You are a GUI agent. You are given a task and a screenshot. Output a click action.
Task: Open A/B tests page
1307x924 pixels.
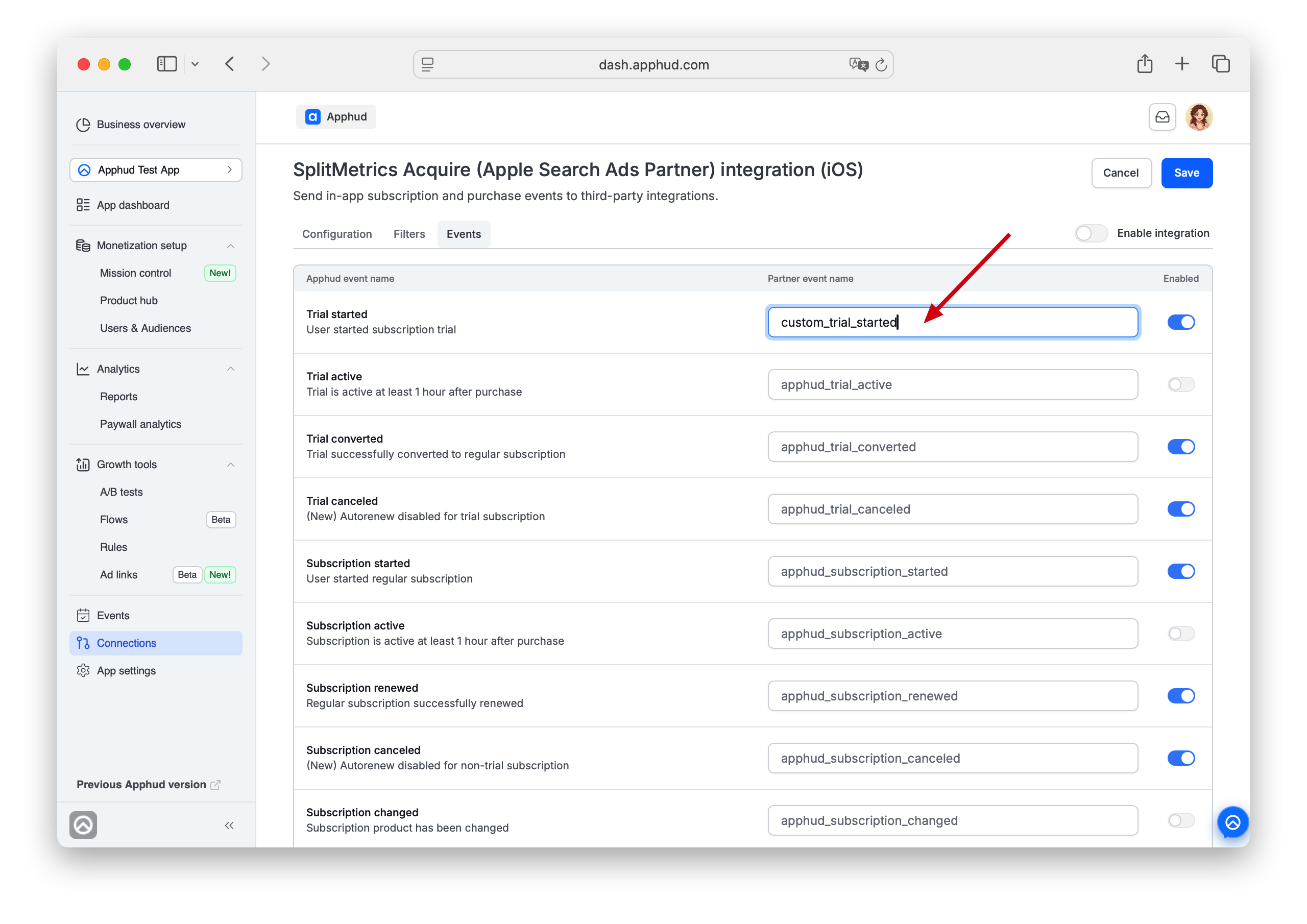pos(121,493)
